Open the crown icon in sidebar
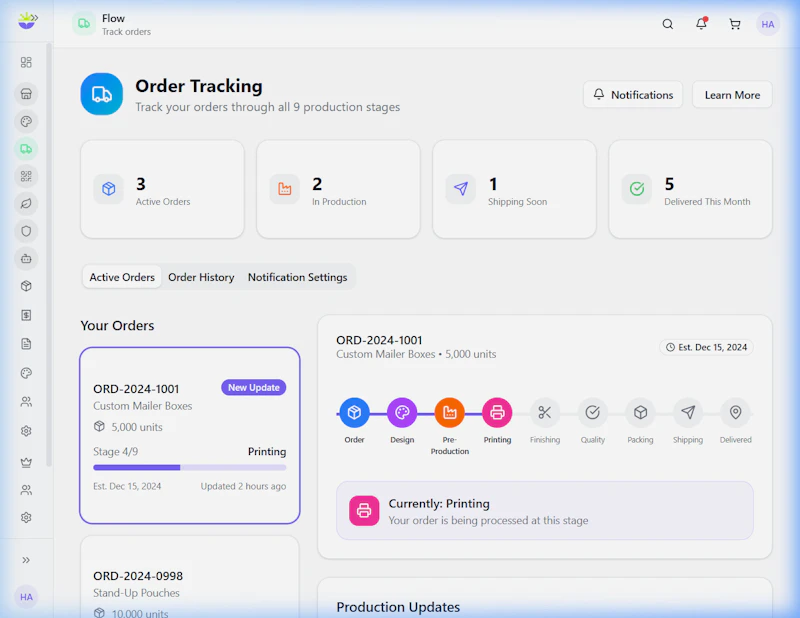This screenshot has height=618, width=800. (x=26, y=462)
